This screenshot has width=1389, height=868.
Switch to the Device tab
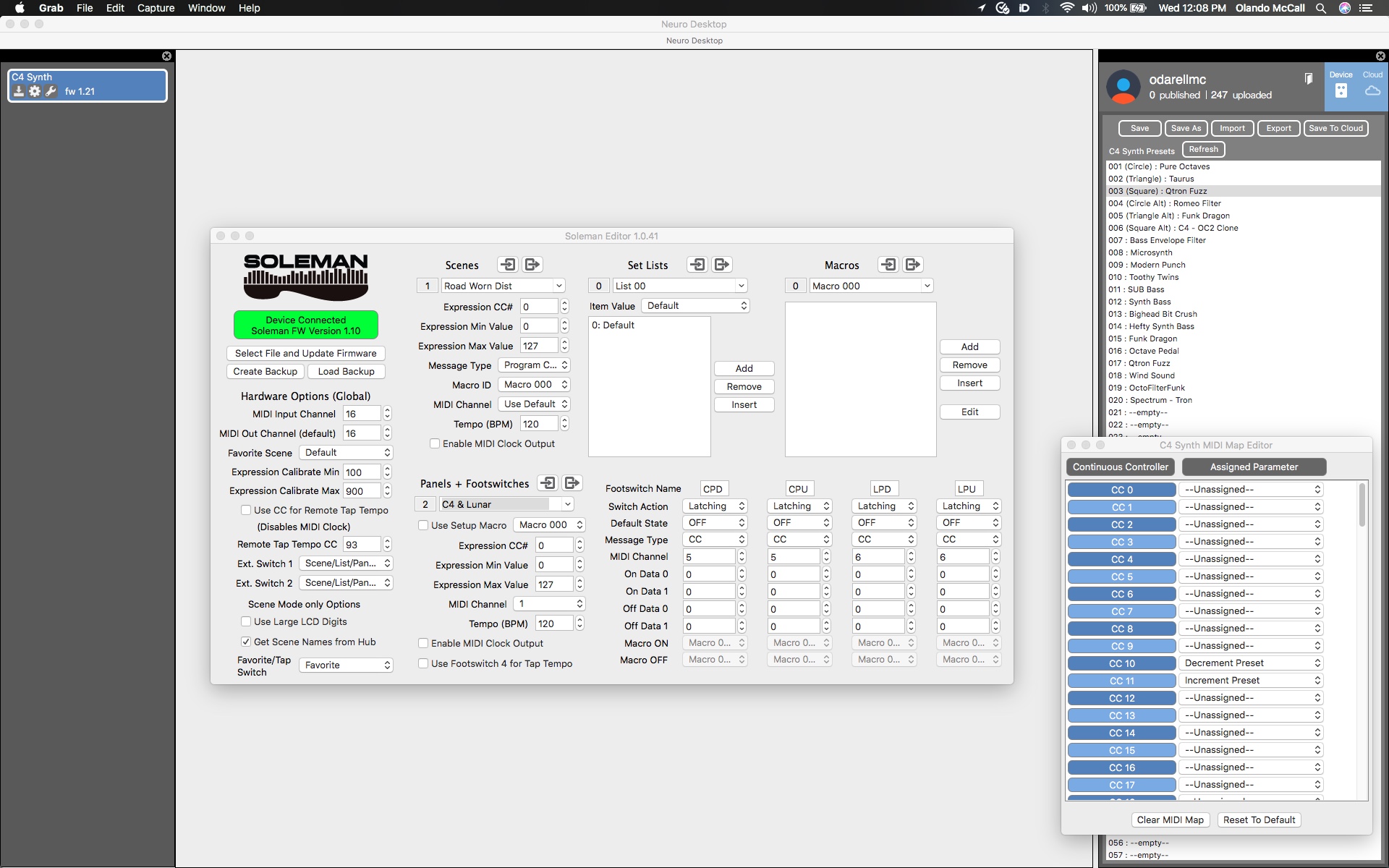(1341, 85)
